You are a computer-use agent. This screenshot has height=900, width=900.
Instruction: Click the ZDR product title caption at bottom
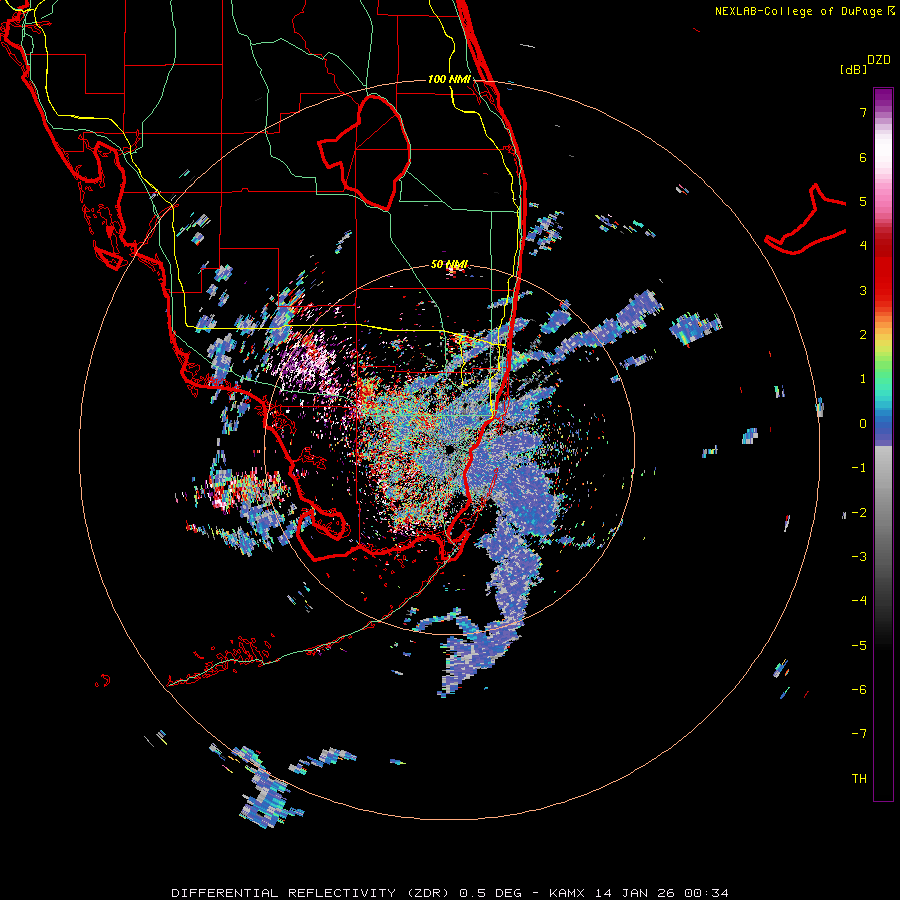tap(450, 893)
